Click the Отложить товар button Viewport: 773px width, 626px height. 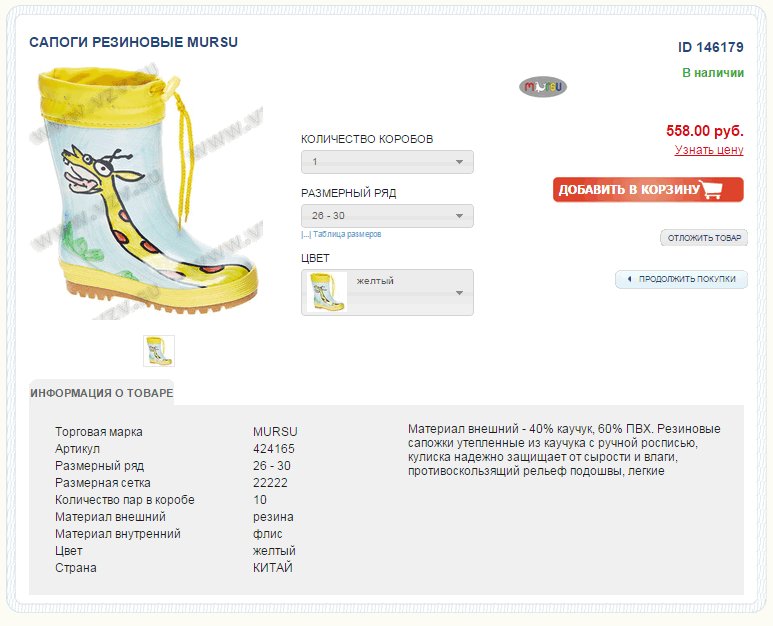pyautogui.click(x=704, y=238)
